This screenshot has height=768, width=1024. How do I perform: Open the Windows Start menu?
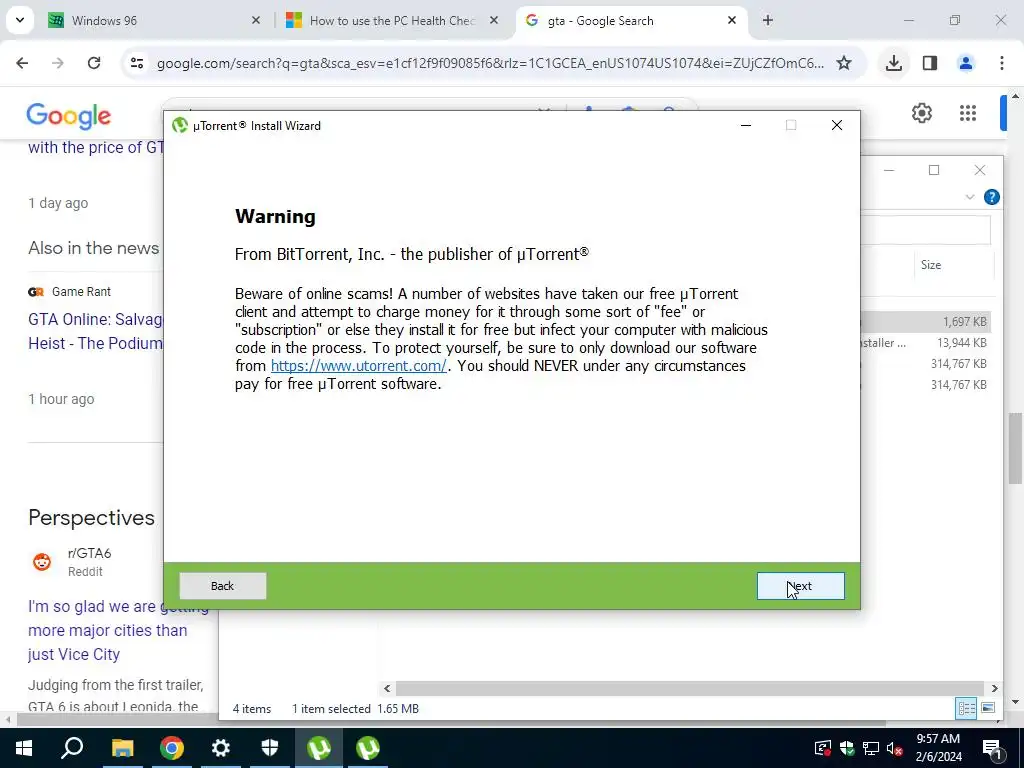(24, 748)
